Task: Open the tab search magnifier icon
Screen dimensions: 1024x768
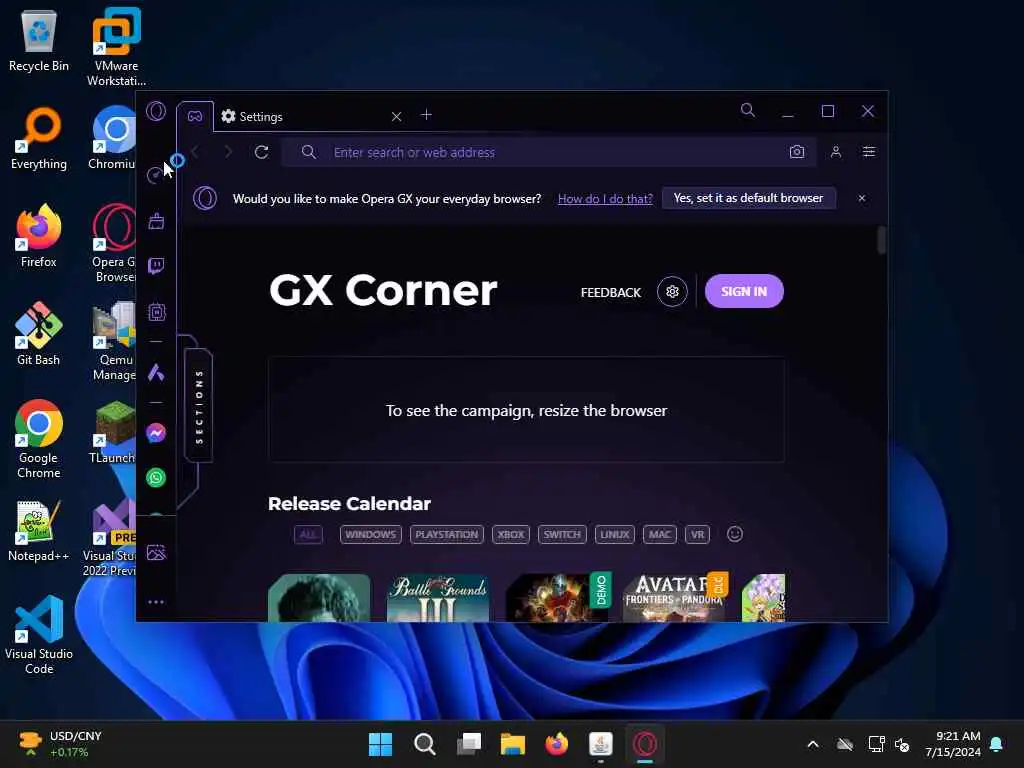Action: click(x=748, y=110)
